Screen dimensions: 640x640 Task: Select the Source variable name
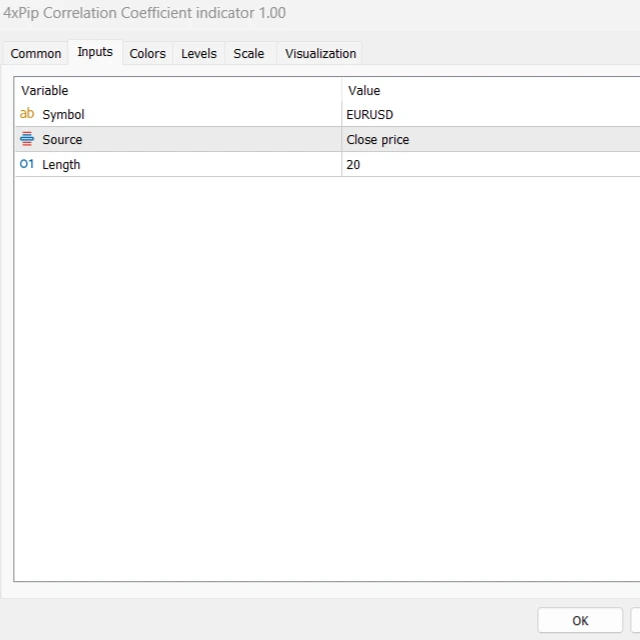pos(62,139)
